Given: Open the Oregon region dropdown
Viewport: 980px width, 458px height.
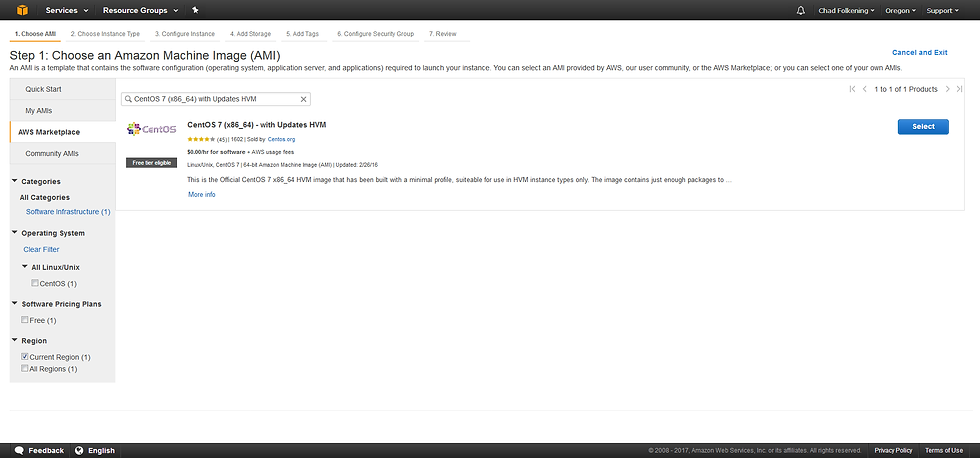Looking at the screenshot, I should coord(901,11).
